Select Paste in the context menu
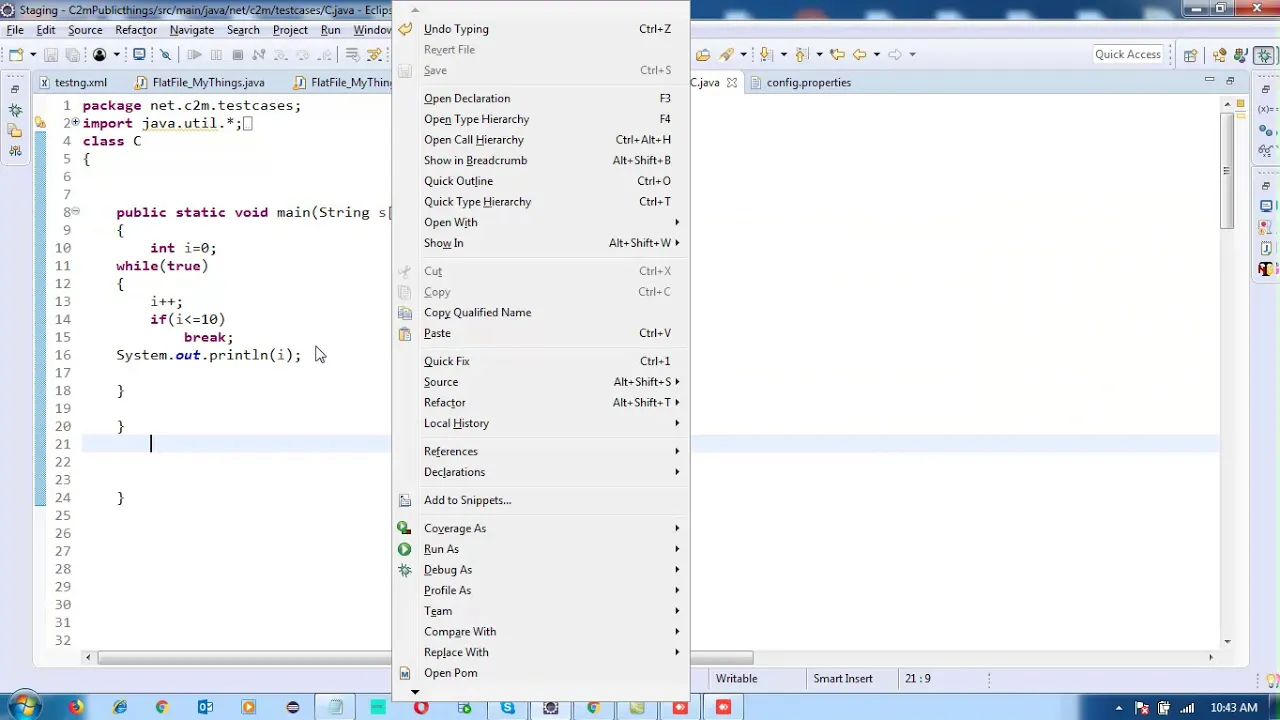The height and width of the screenshot is (720, 1280). click(x=541, y=333)
